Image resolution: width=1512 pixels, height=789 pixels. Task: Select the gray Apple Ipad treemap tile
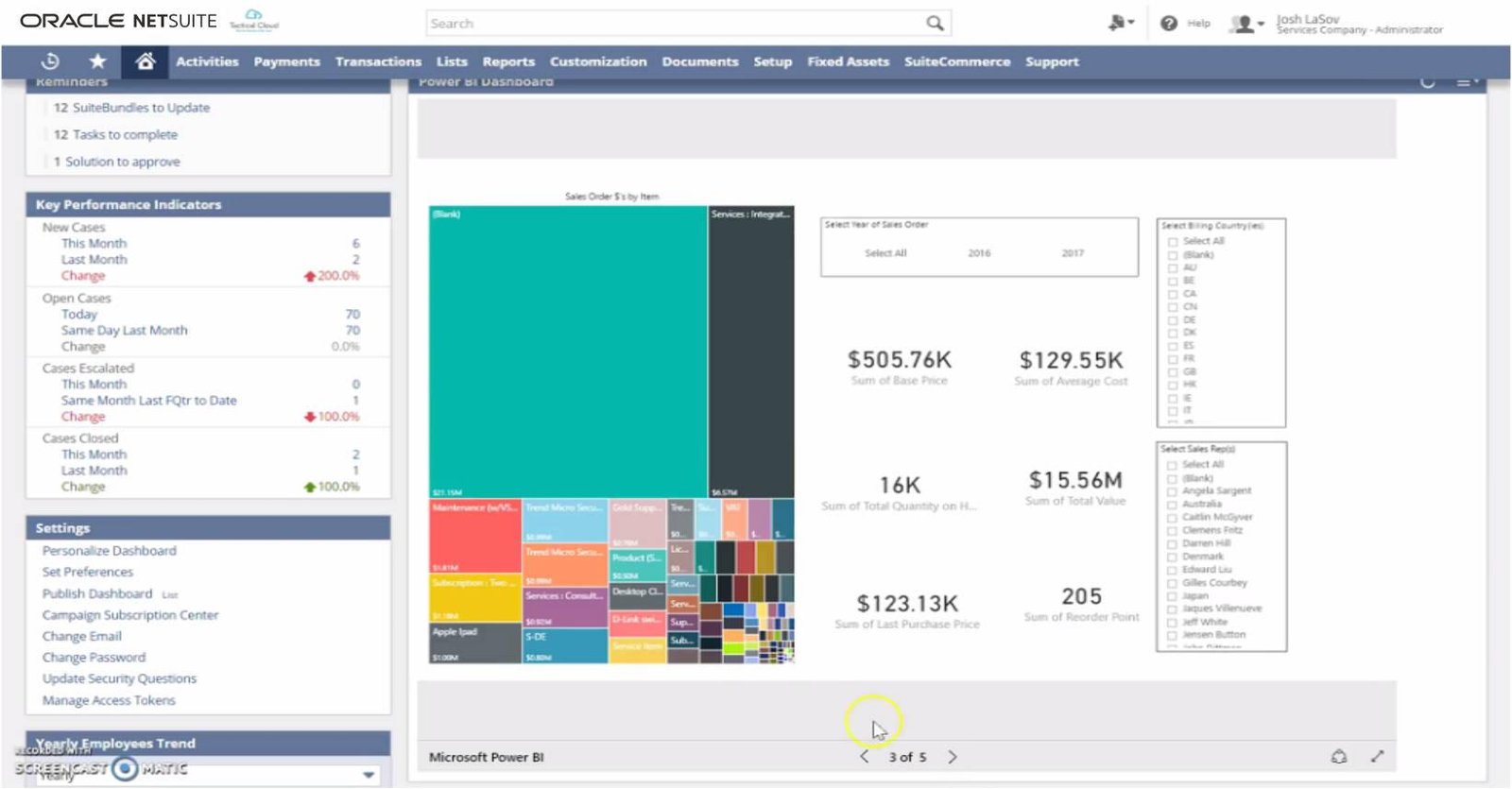pos(475,643)
